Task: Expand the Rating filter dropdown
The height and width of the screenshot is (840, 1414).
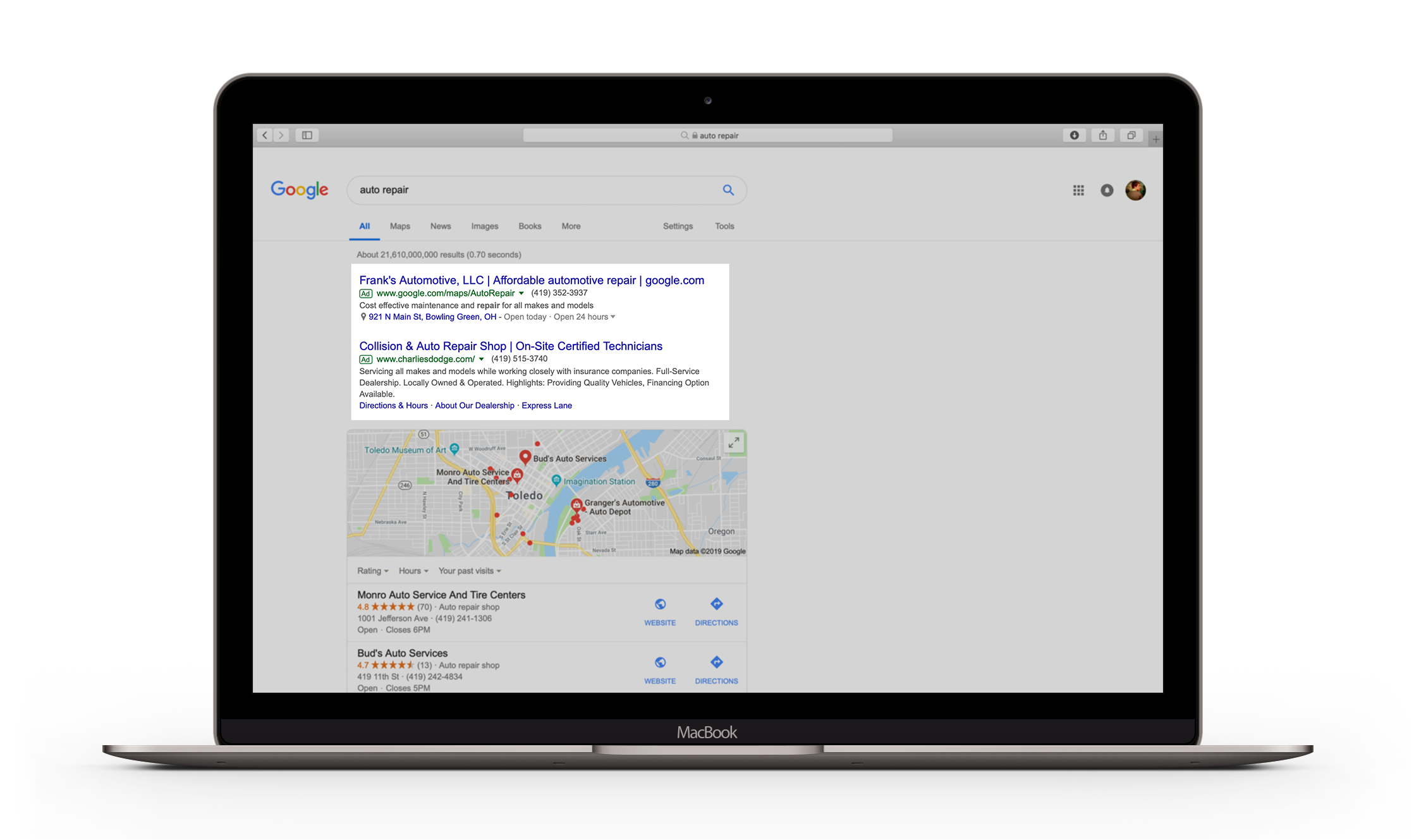Action: (378, 571)
